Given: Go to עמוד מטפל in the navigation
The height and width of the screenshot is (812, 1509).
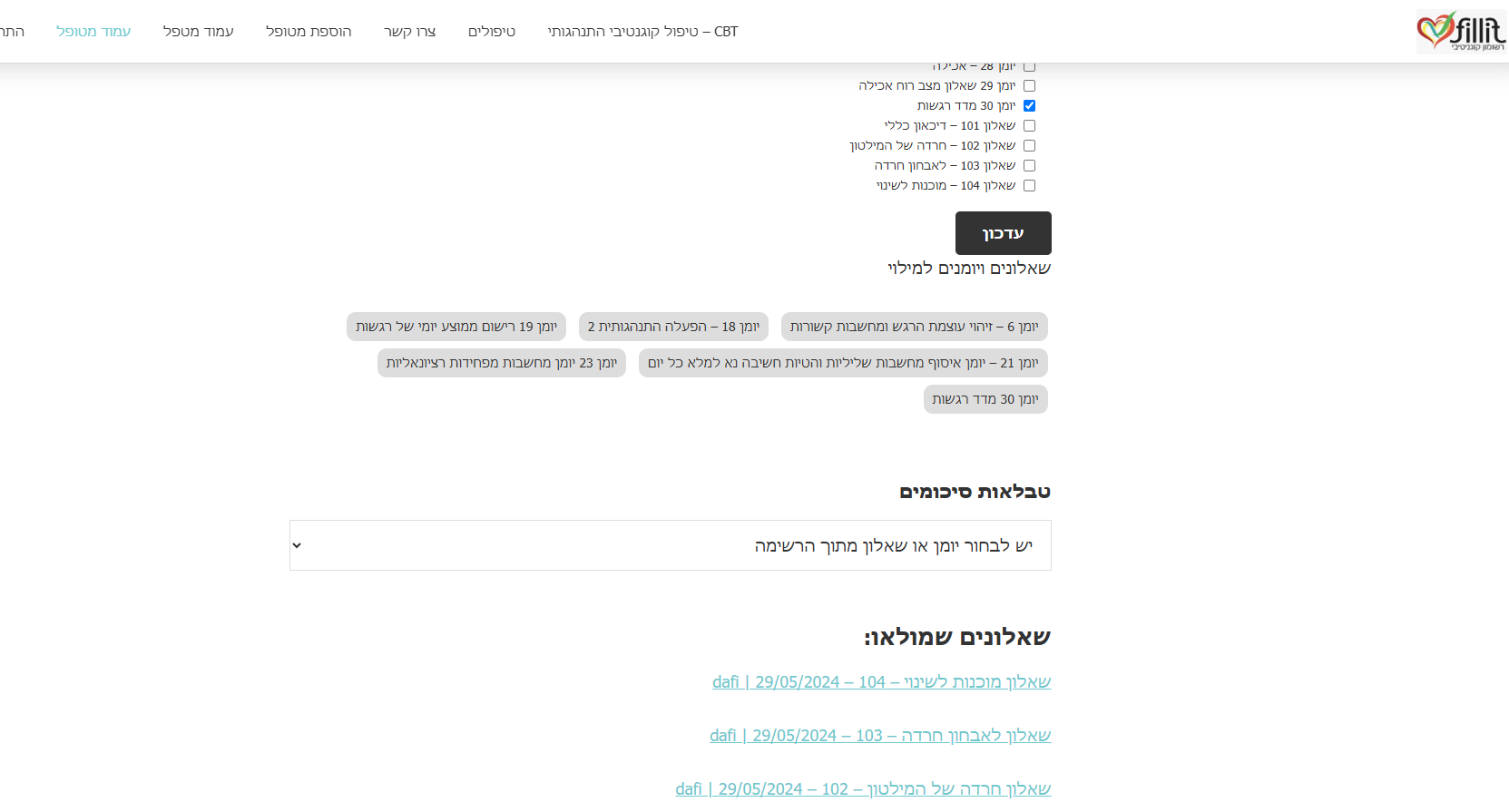Looking at the screenshot, I should tap(199, 32).
